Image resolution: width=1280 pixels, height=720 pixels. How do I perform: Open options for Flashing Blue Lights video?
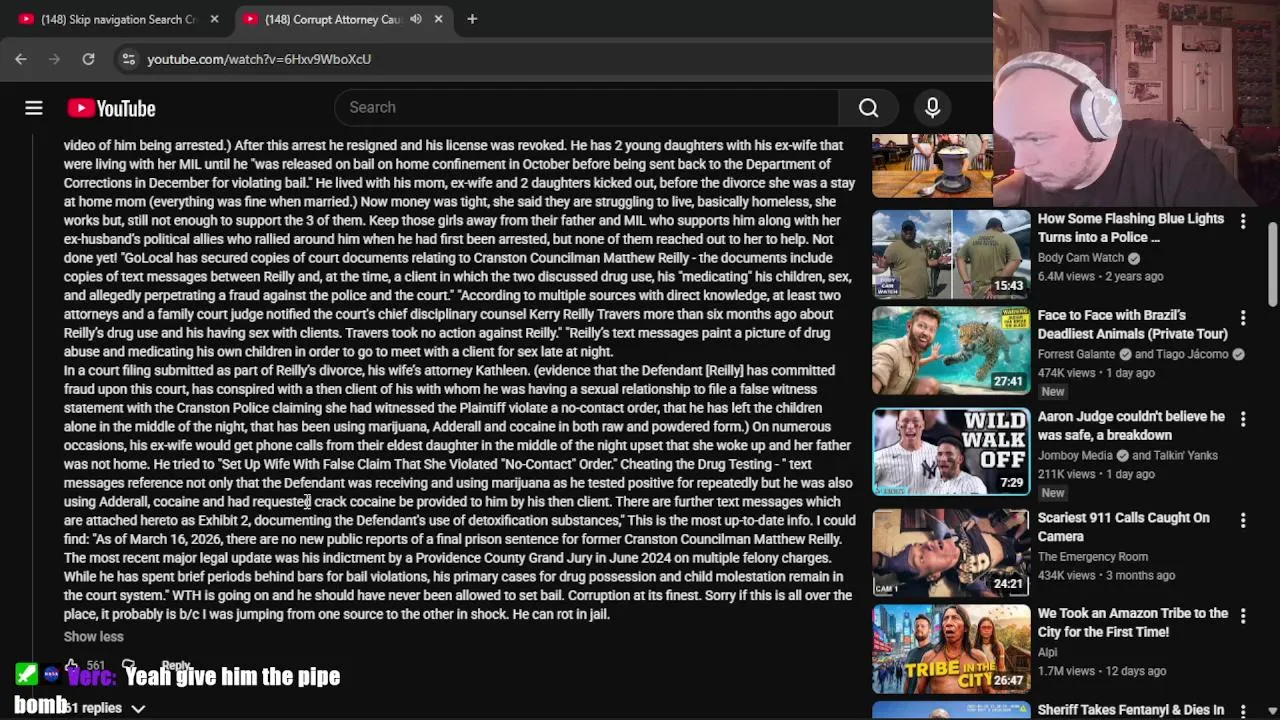tap(1243, 220)
